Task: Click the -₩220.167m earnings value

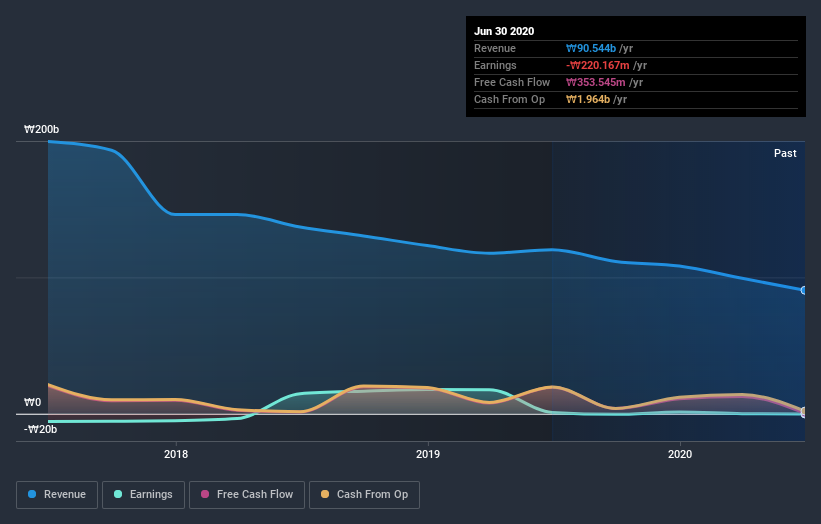Action: pyautogui.click(x=597, y=65)
